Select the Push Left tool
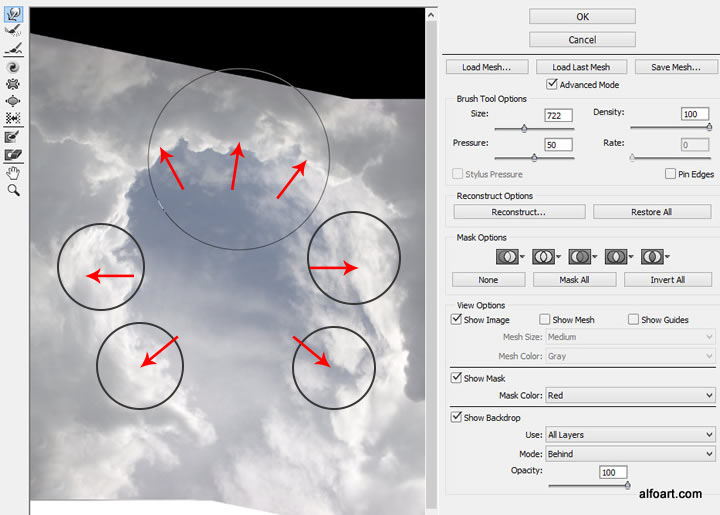 14,118
